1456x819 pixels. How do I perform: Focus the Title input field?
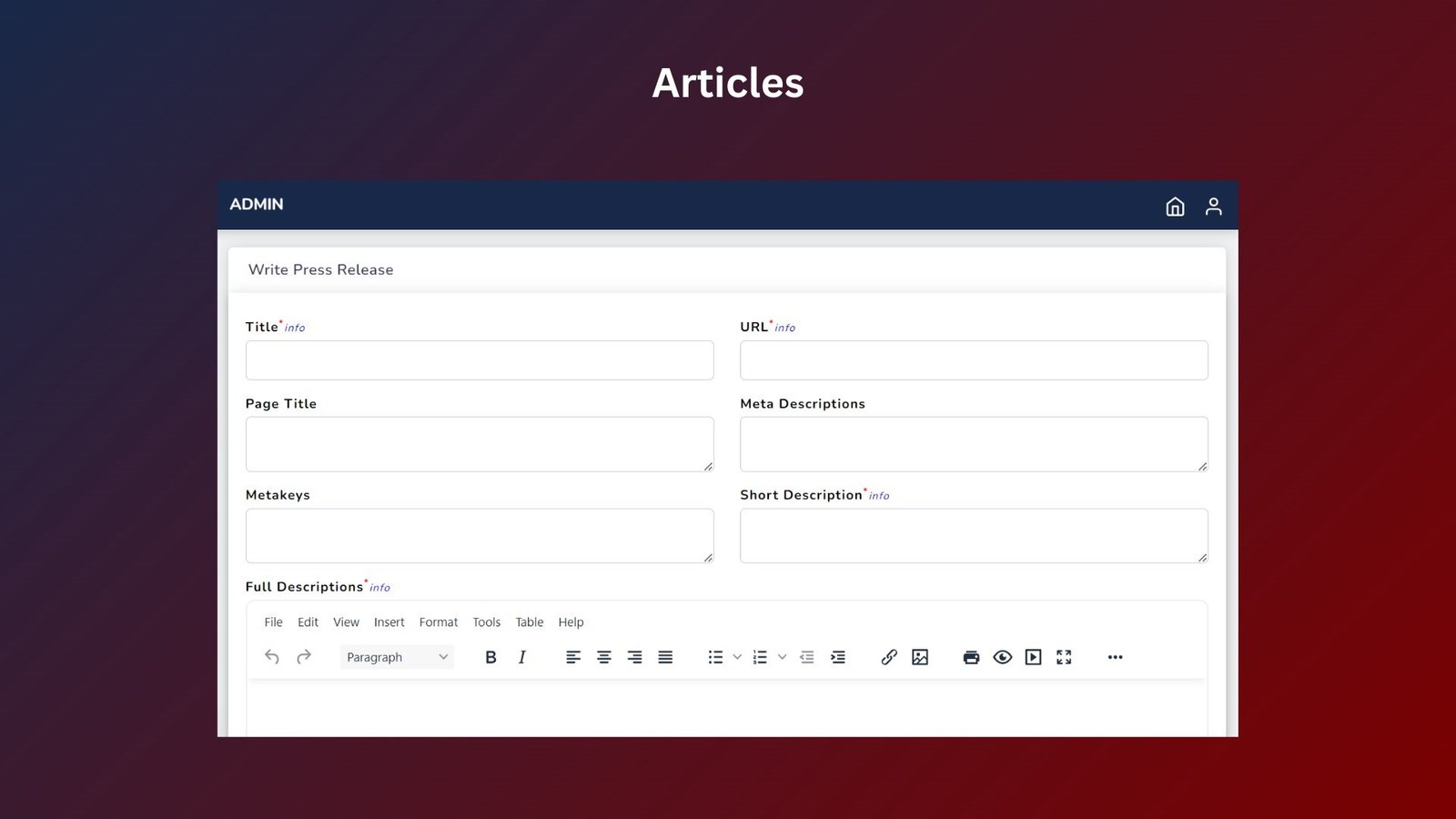click(x=480, y=360)
